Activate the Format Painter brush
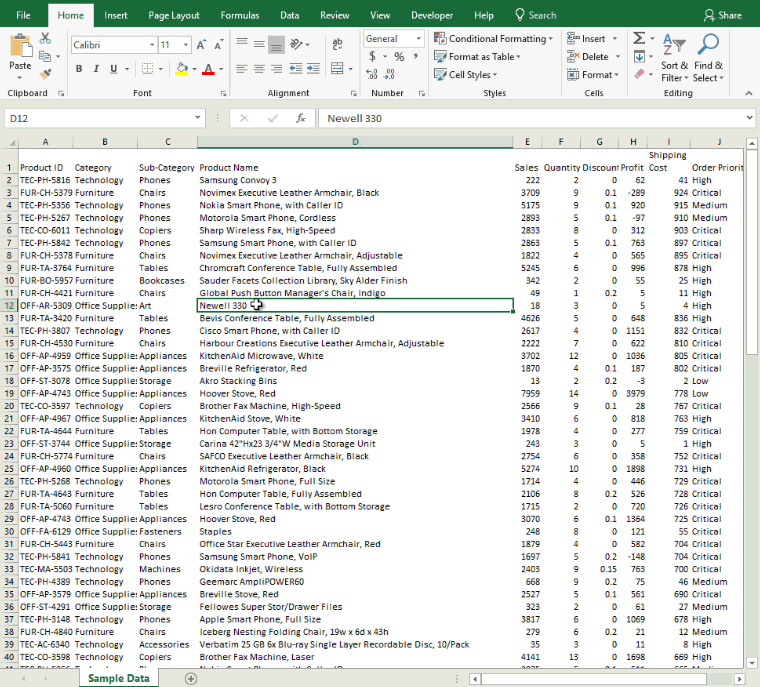 (x=45, y=74)
